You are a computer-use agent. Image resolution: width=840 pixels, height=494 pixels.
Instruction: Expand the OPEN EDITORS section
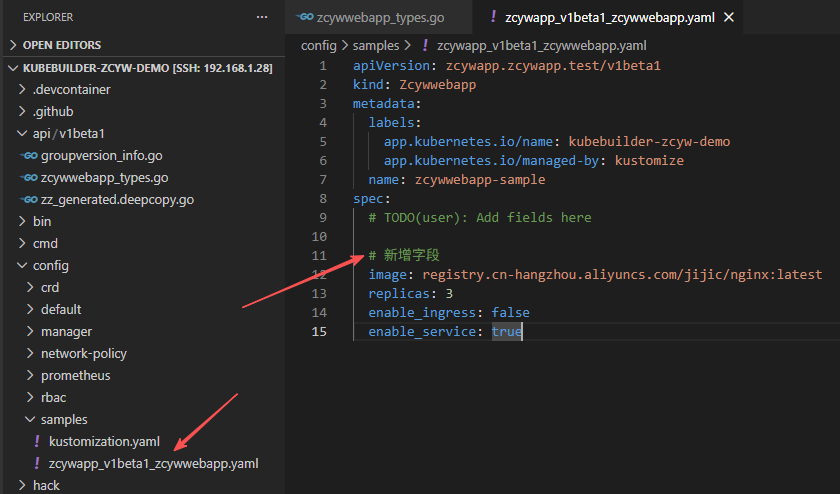click(13, 45)
